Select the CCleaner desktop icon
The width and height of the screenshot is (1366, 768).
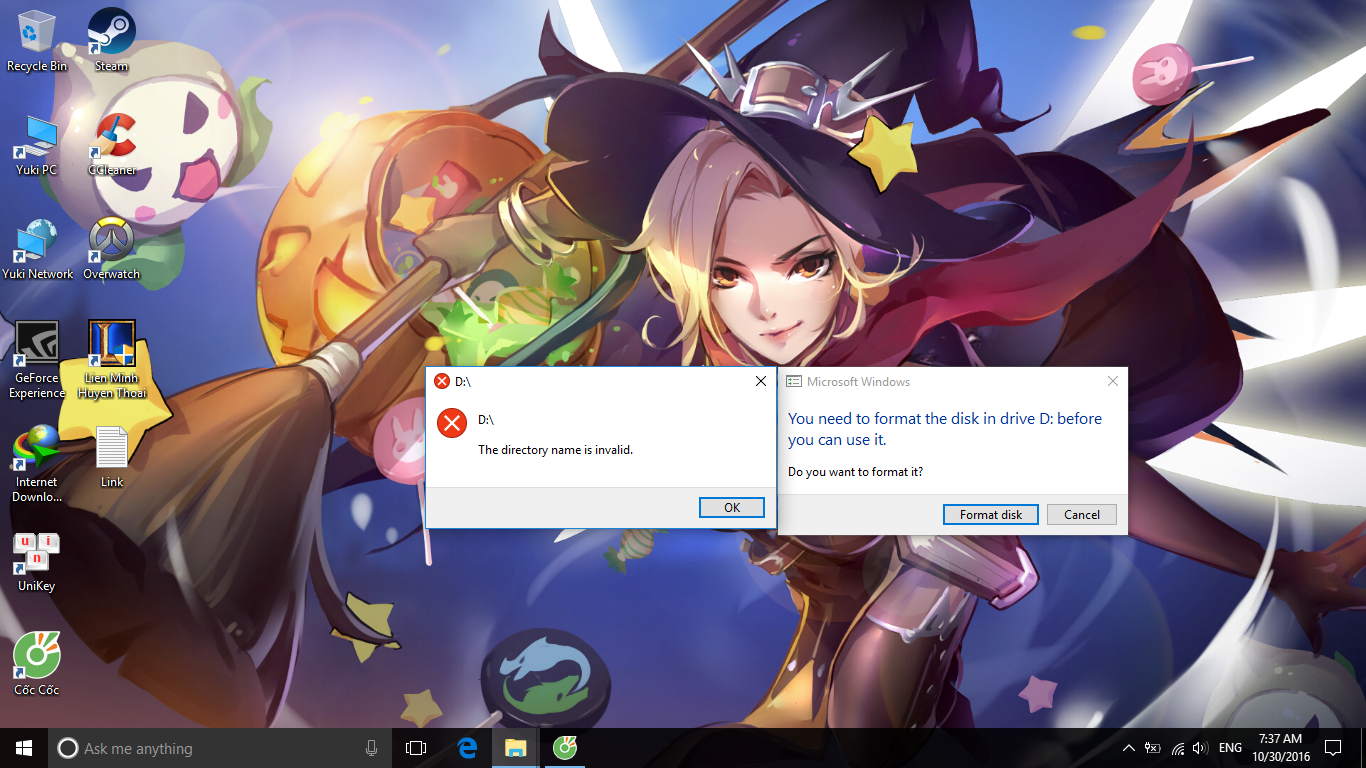pyautogui.click(x=112, y=144)
